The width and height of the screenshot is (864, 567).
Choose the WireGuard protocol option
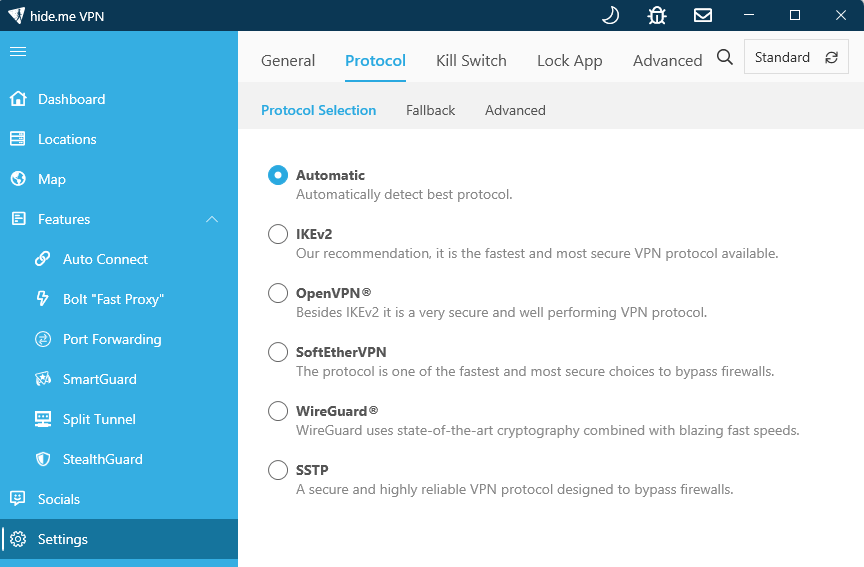(277, 411)
